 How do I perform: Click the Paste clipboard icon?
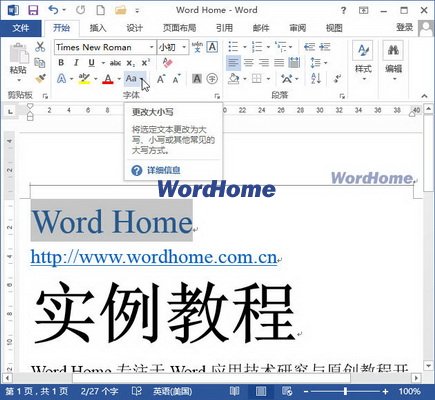pos(18,54)
